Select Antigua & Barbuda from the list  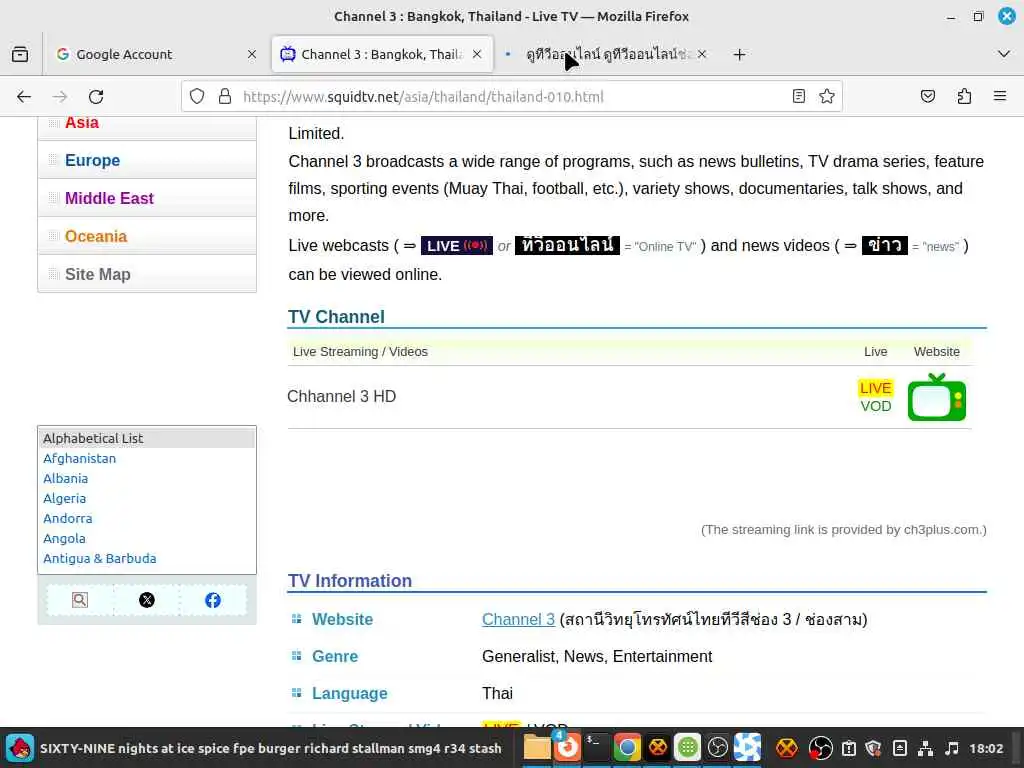coord(100,558)
